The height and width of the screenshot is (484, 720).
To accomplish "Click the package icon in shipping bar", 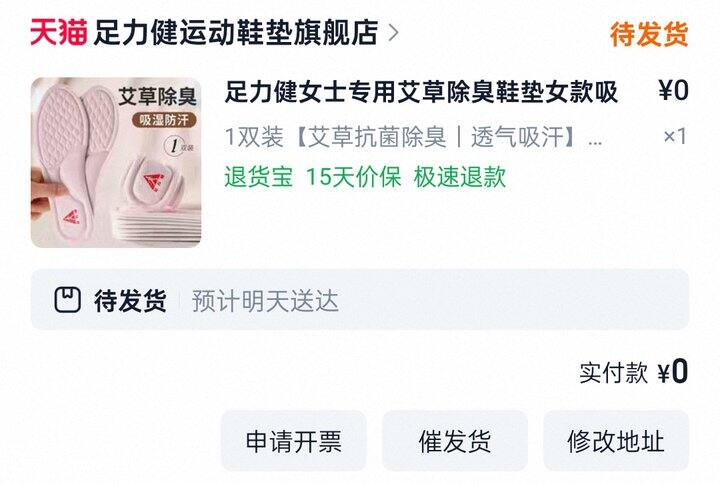I will pyautogui.click(x=68, y=300).
